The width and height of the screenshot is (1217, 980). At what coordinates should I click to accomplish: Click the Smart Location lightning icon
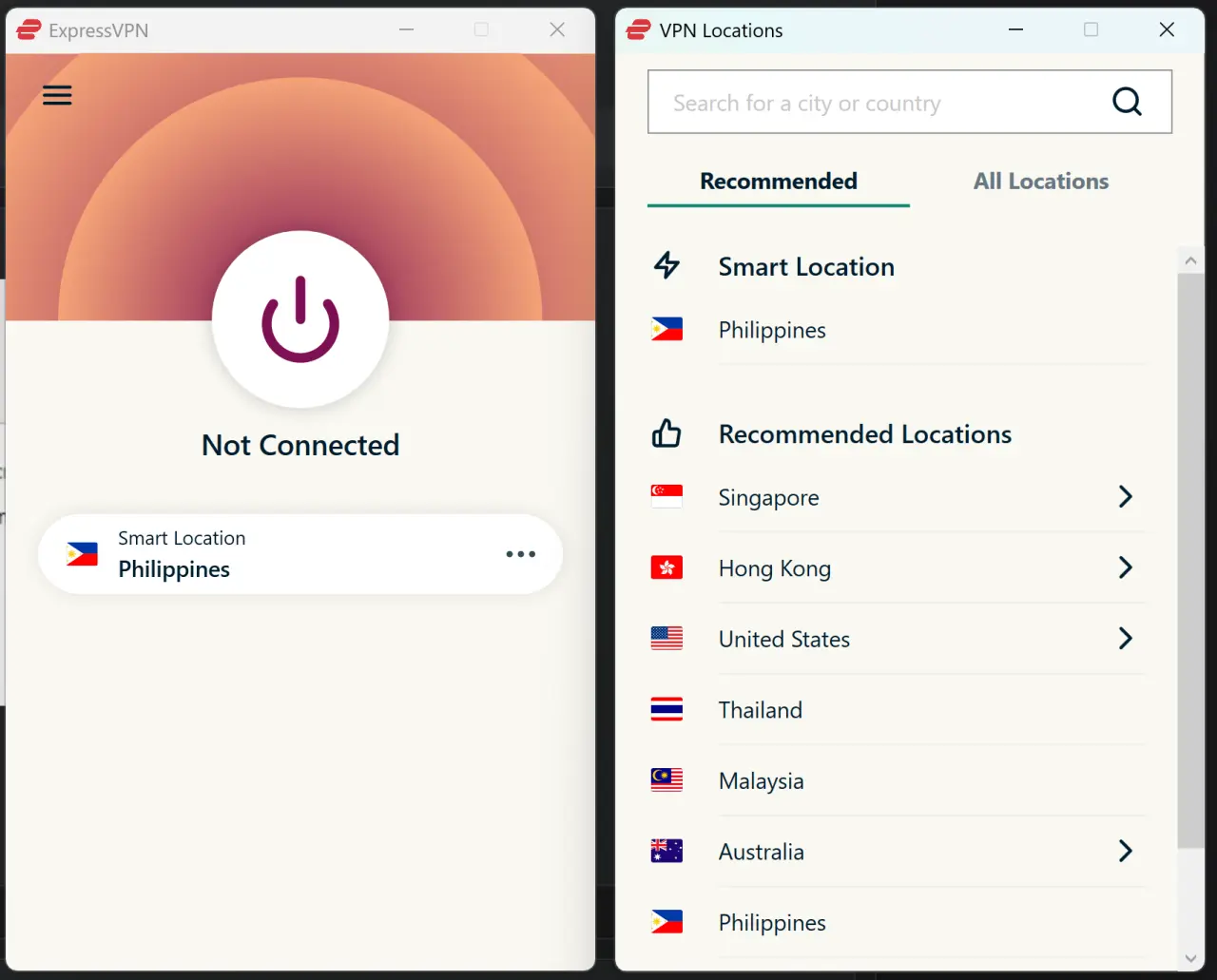667,265
